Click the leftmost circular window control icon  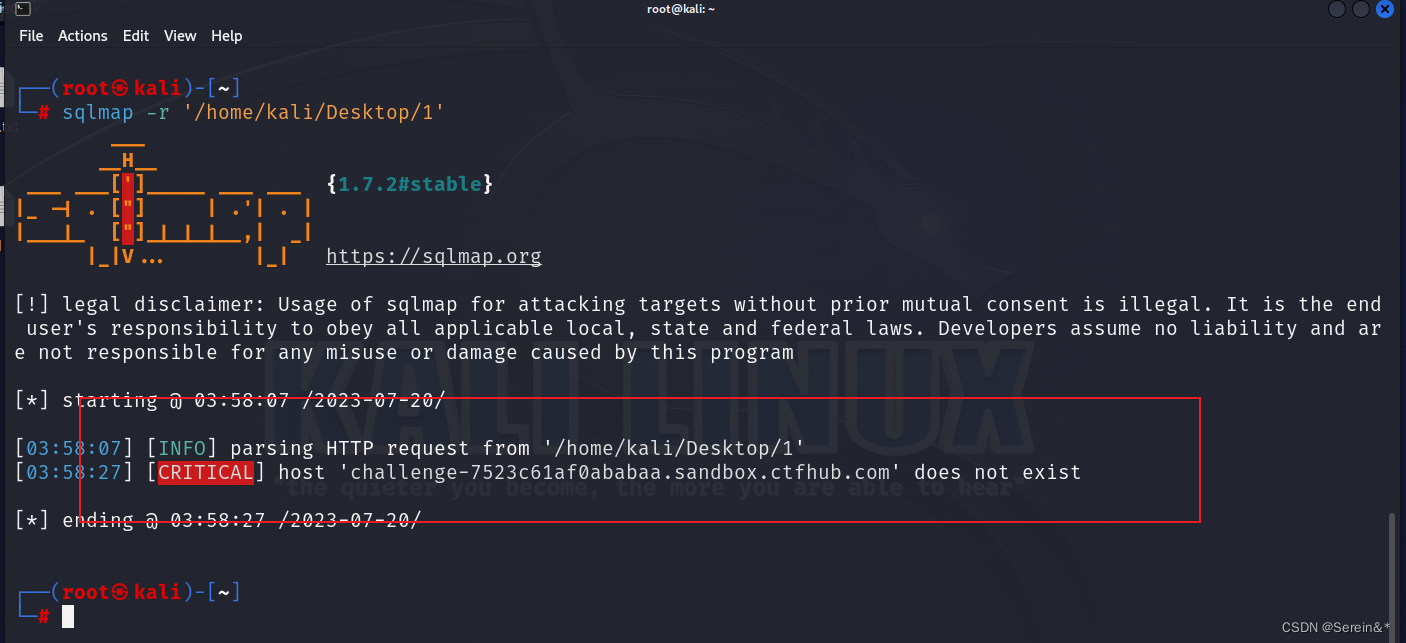[1336, 9]
